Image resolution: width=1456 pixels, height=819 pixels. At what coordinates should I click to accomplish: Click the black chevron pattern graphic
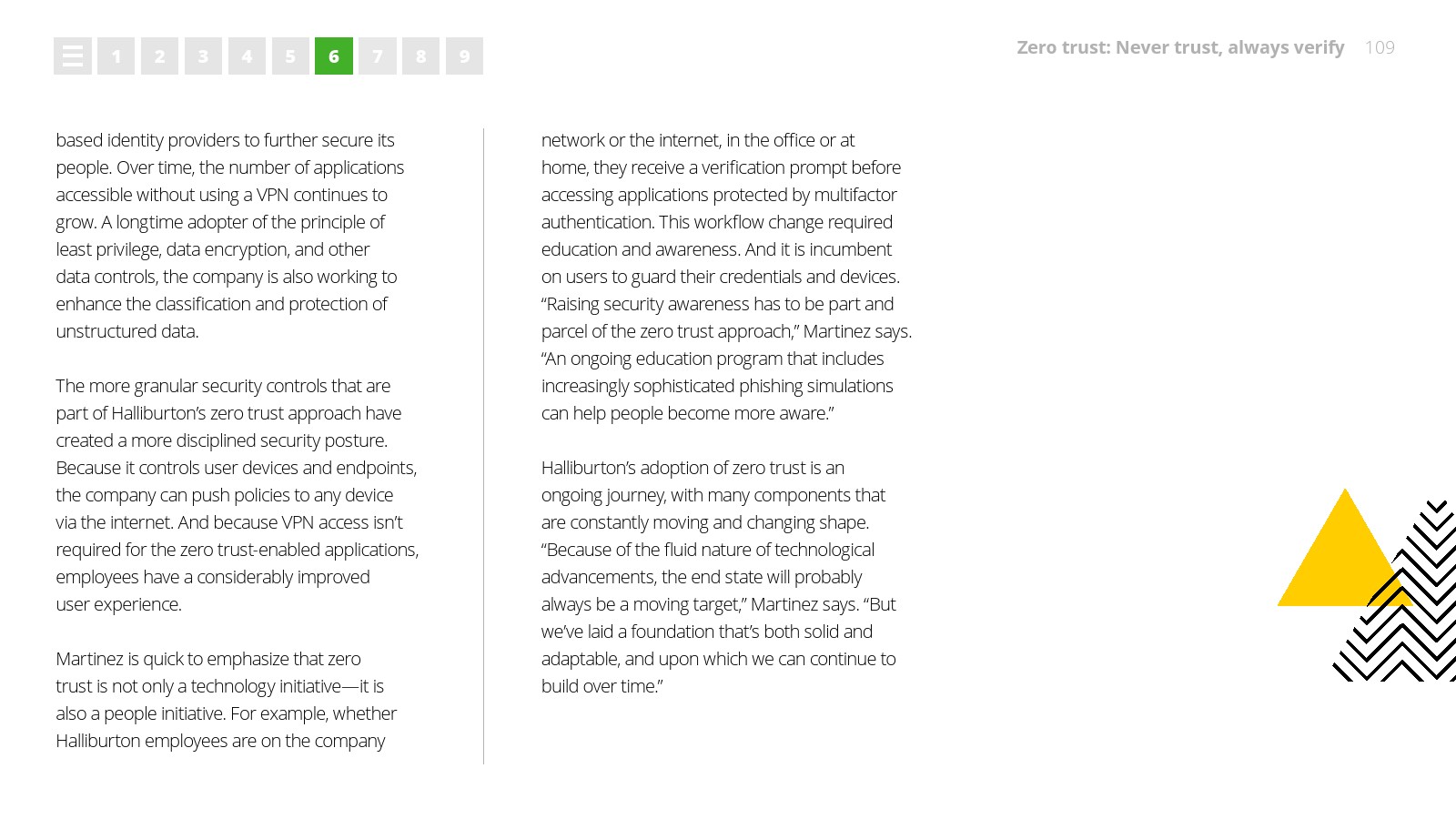tap(1420, 628)
